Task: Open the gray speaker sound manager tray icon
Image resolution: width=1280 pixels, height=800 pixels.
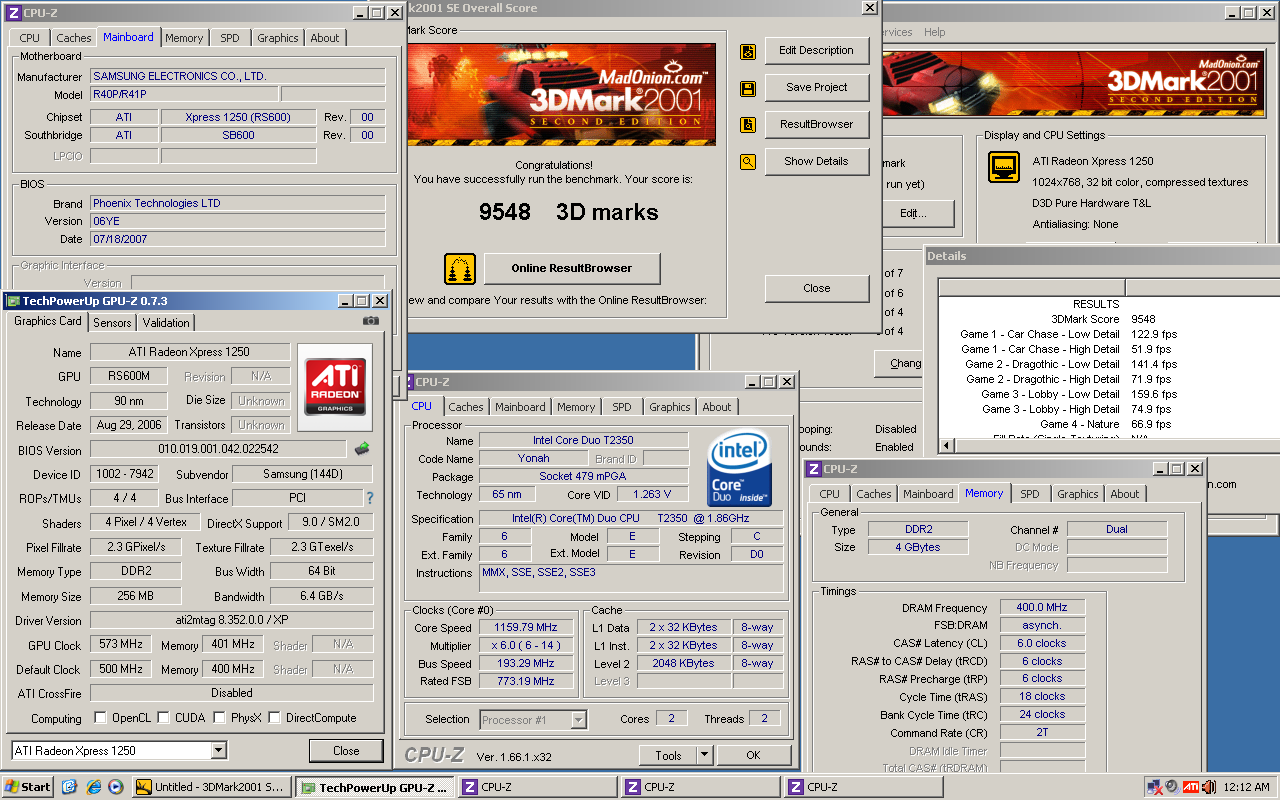Action: 1172,787
